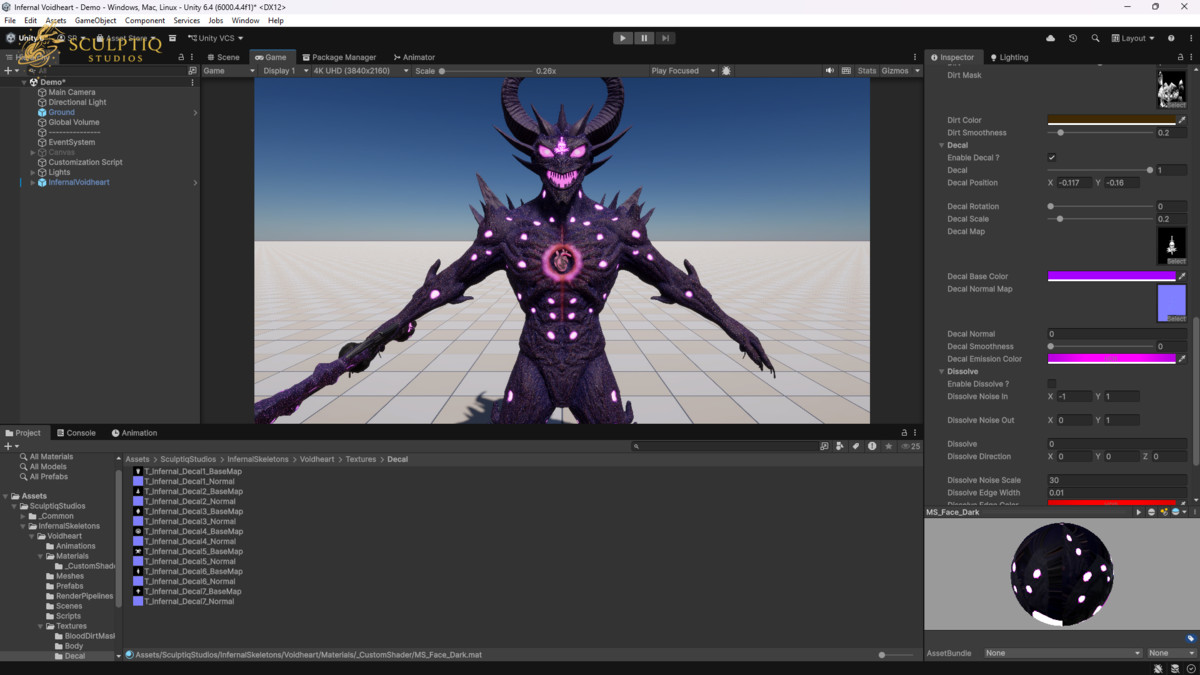Open the toolbar Help icon
1200x675 pixels.
coord(1171,38)
